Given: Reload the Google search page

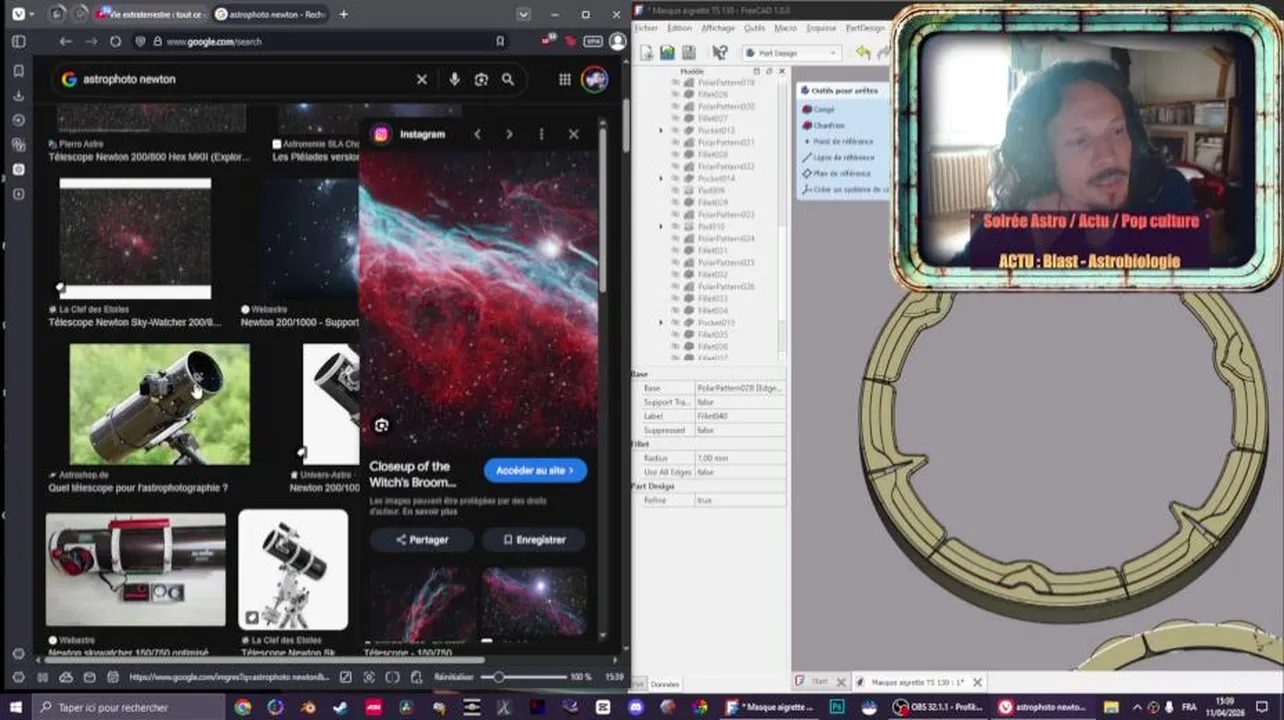Looking at the screenshot, I should 115,41.
